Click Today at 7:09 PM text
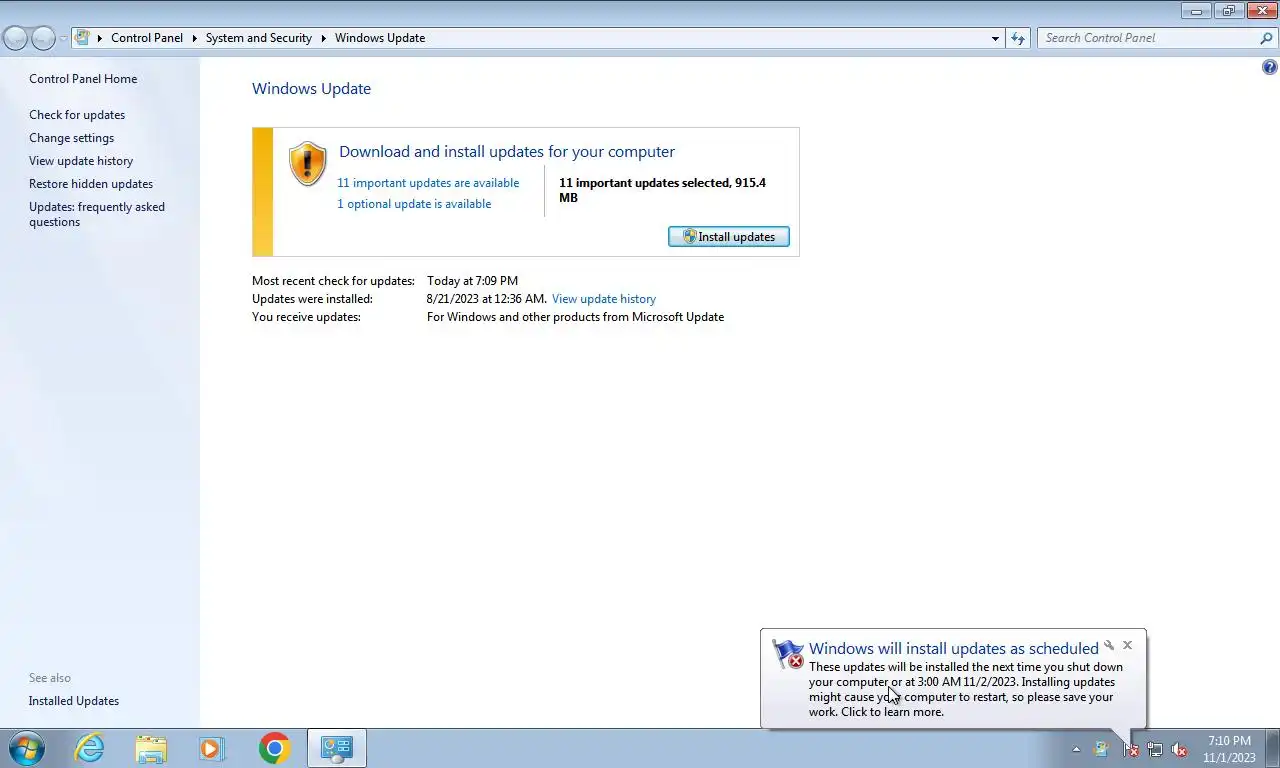The width and height of the screenshot is (1280, 768). pos(472,281)
